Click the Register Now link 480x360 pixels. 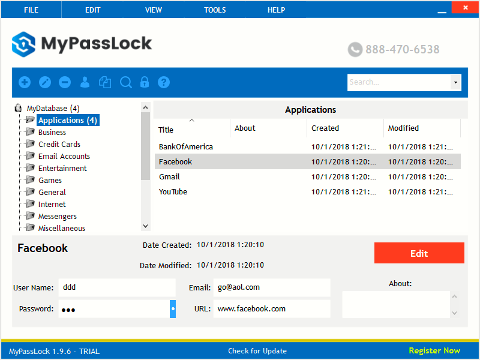click(x=434, y=351)
